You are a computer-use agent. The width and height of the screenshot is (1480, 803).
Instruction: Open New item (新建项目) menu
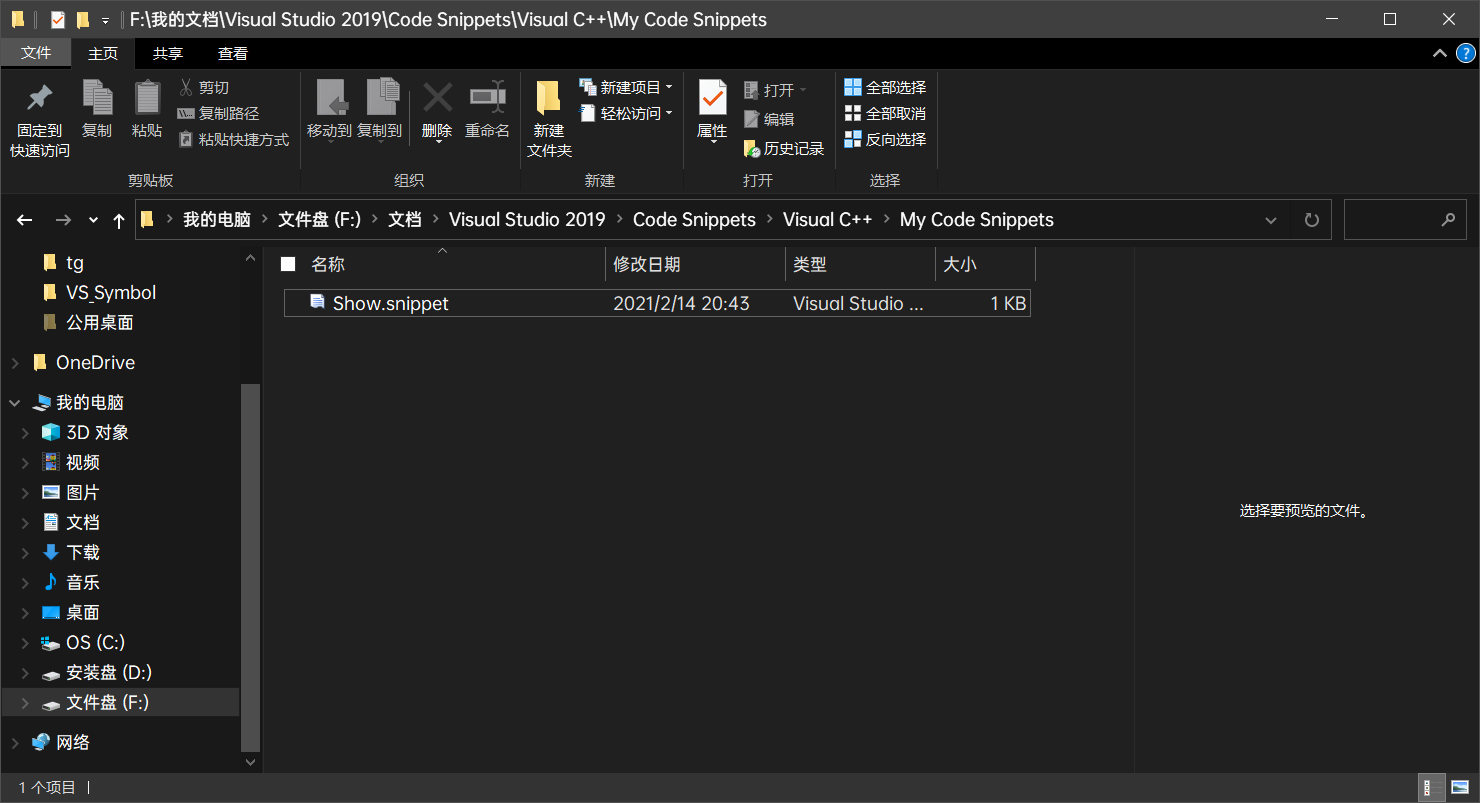(626, 88)
